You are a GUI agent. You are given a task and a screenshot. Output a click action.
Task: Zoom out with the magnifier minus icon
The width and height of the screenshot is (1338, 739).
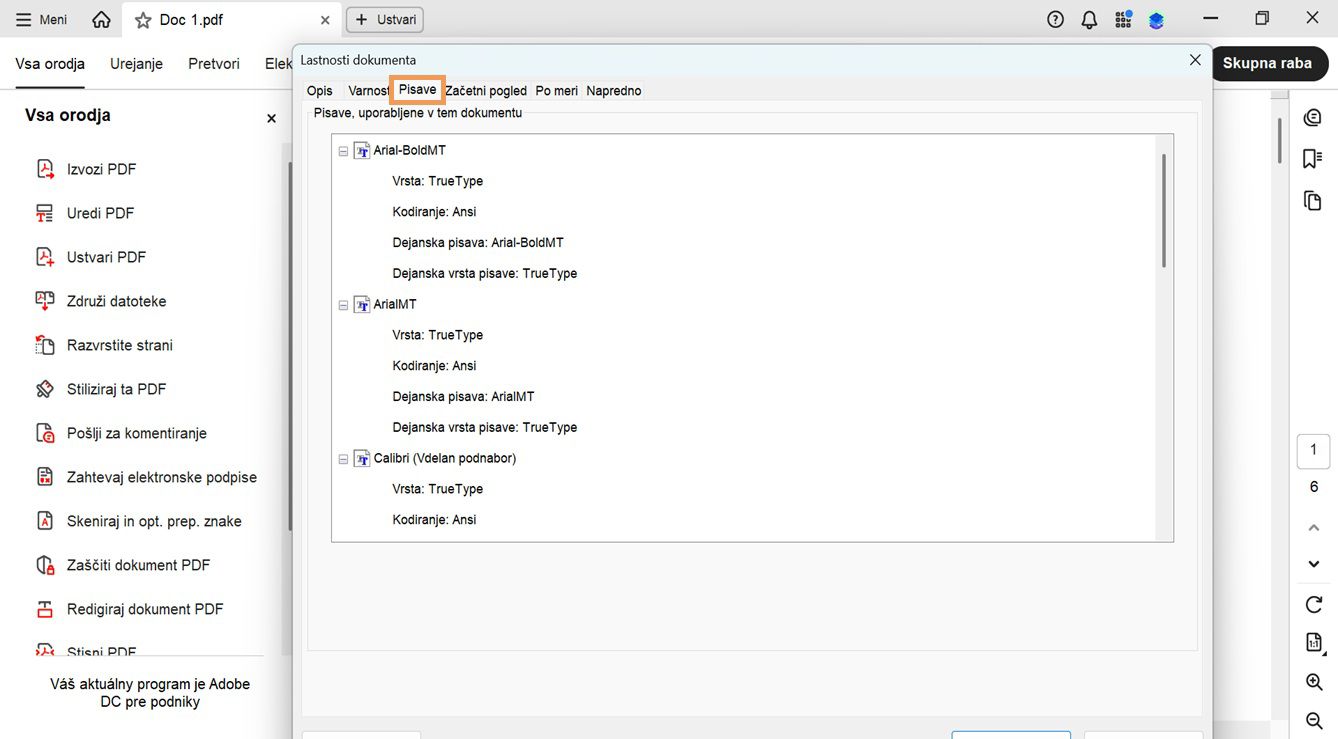point(1314,720)
